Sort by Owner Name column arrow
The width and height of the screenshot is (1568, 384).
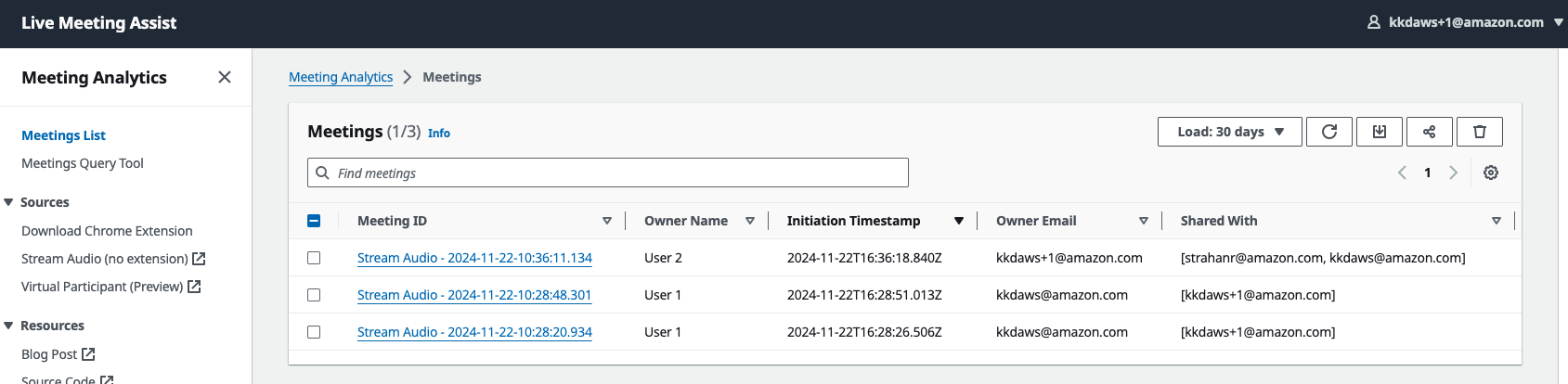tap(749, 221)
